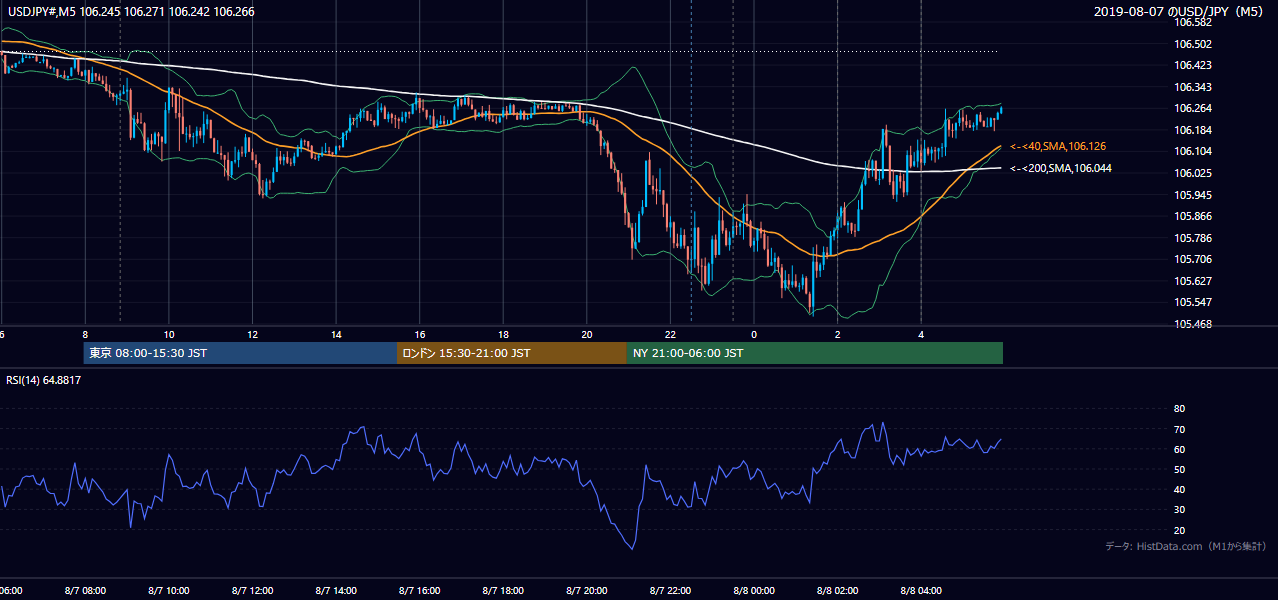Image resolution: width=1278 pixels, height=600 pixels.
Task: Click the 105.627 price axis label
Action: [x=1193, y=281]
